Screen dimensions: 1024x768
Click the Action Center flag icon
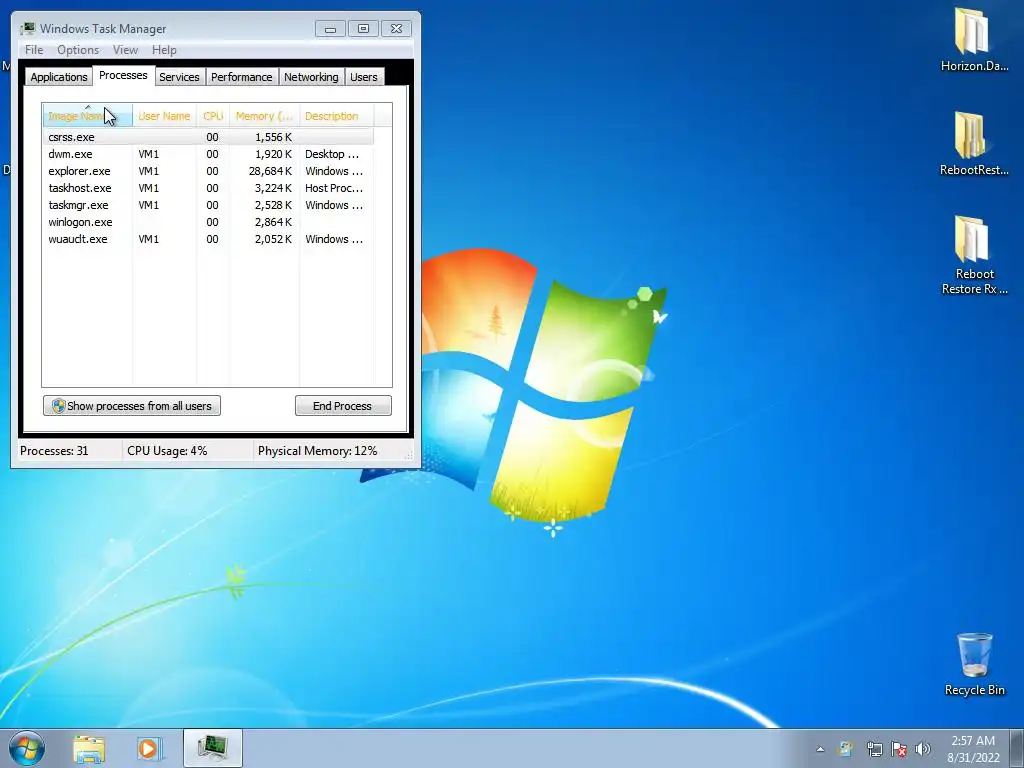click(x=899, y=749)
